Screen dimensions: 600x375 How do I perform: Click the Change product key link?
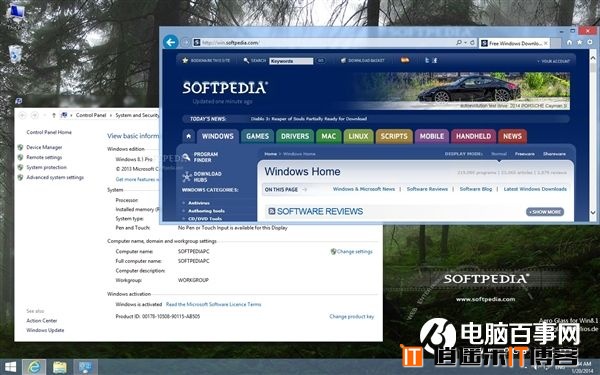(352, 316)
